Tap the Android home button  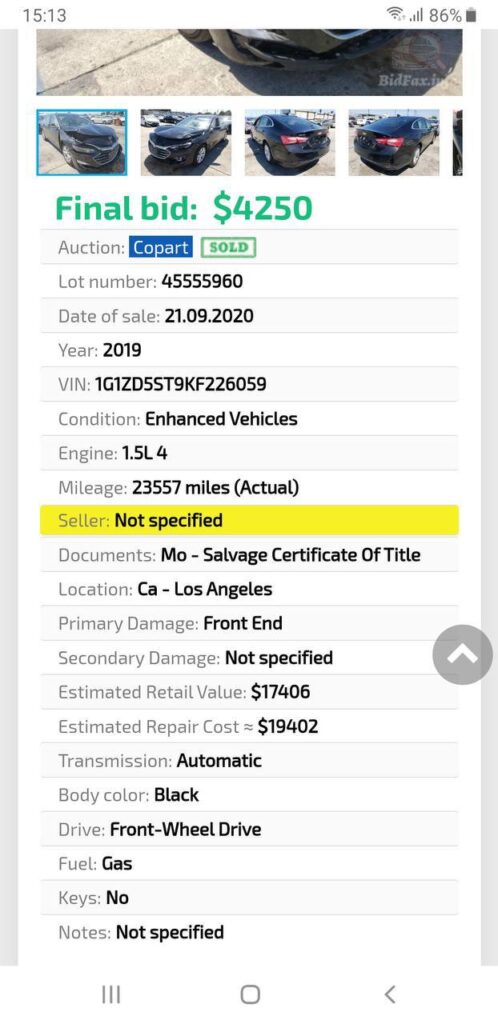(249, 994)
